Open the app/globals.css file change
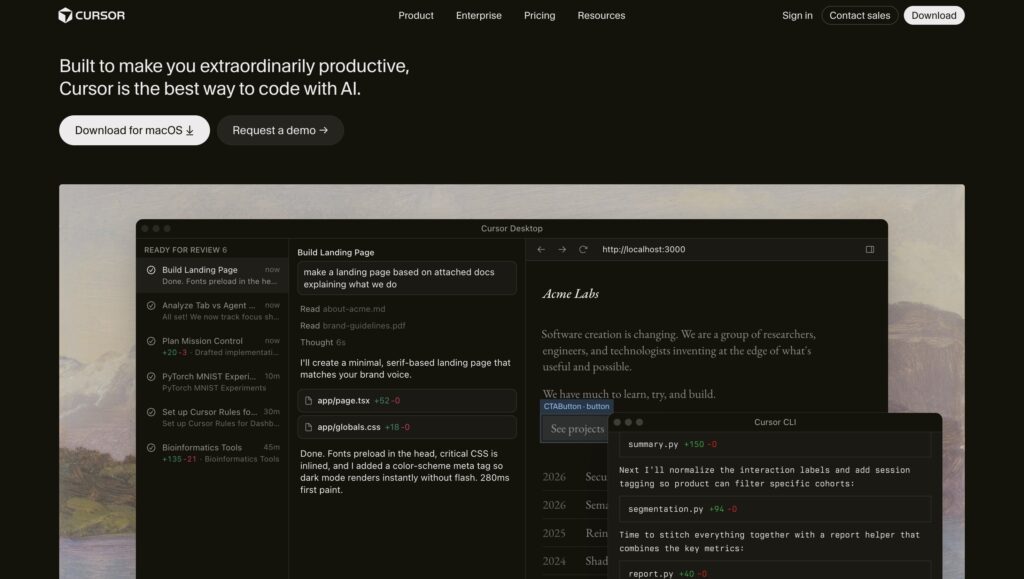 (x=407, y=427)
